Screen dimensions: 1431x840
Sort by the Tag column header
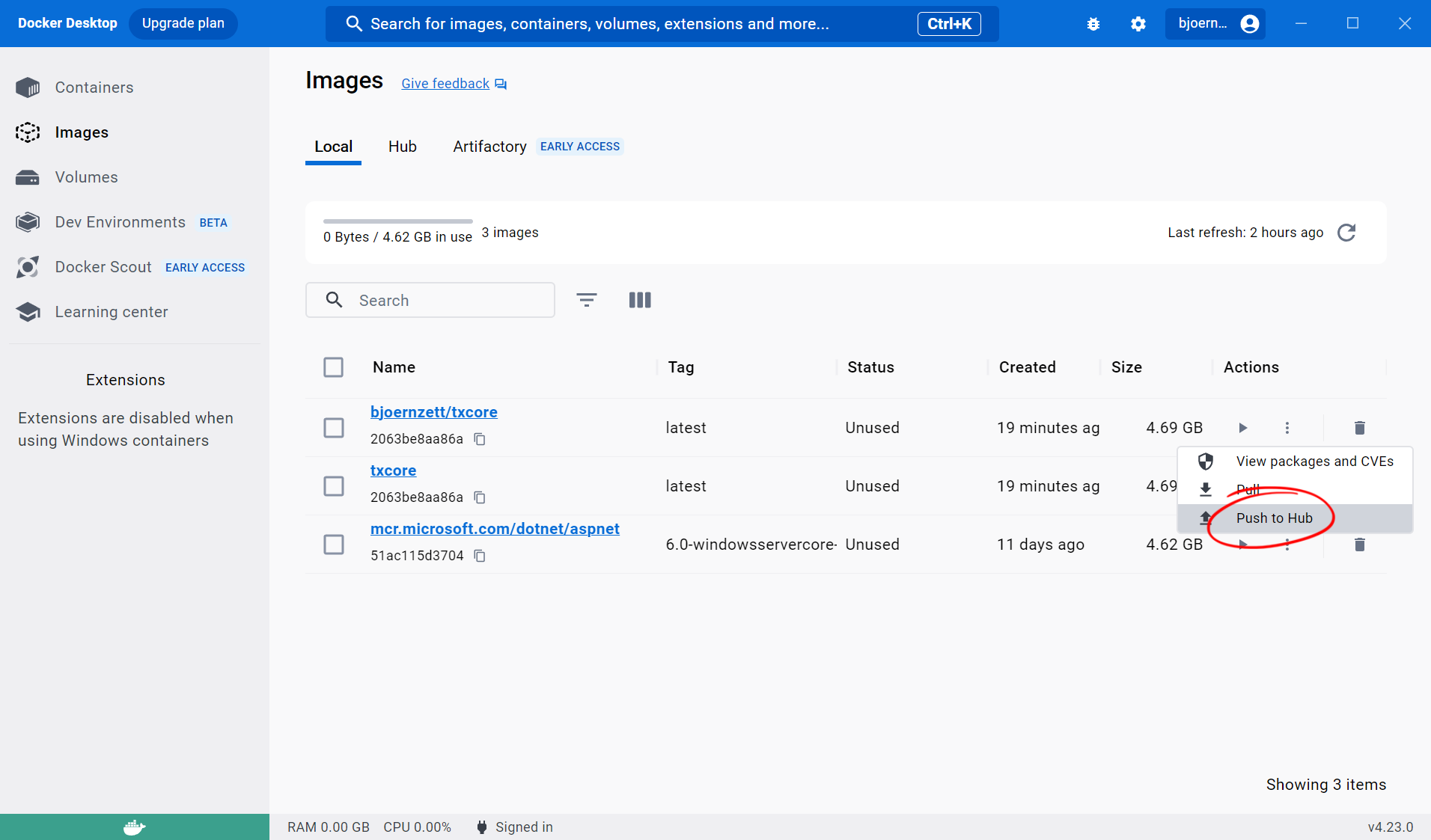pos(681,367)
